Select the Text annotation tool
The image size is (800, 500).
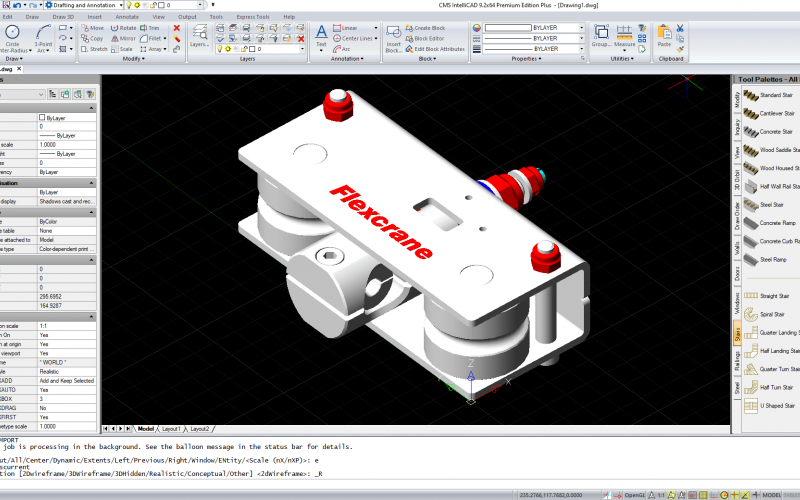pos(321,36)
